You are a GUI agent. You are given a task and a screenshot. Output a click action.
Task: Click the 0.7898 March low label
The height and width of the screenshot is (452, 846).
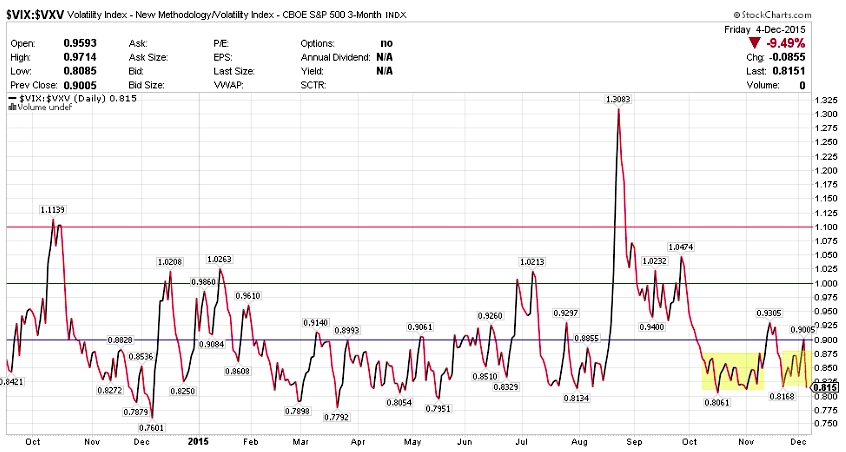pyautogui.click(x=297, y=411)
